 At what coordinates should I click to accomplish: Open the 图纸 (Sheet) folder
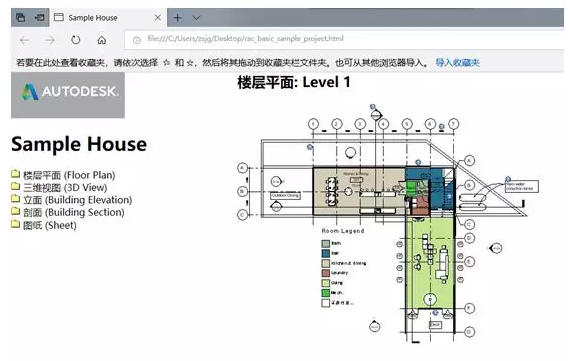[x=50, y=225]
